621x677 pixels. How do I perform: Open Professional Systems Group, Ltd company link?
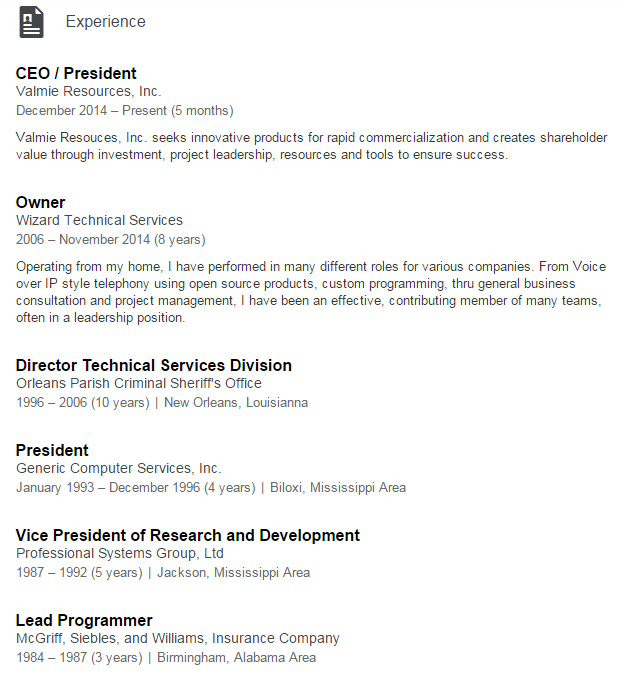(x=120, y=553)
